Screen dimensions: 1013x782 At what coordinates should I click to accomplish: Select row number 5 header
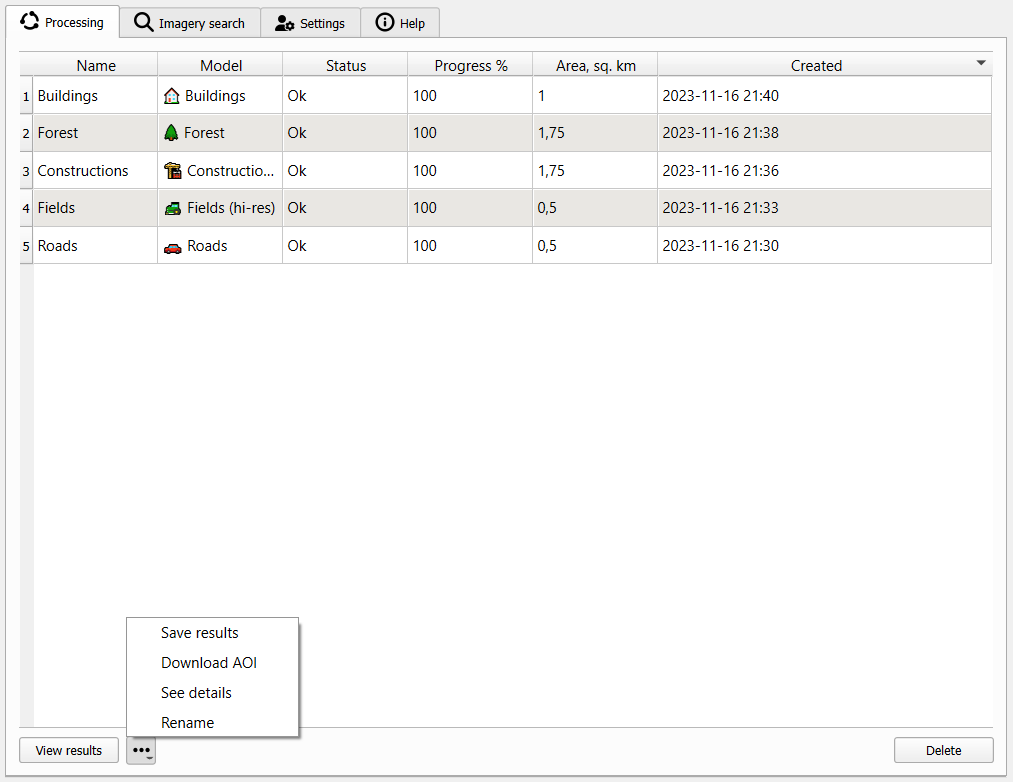click(x=26, y=246)
